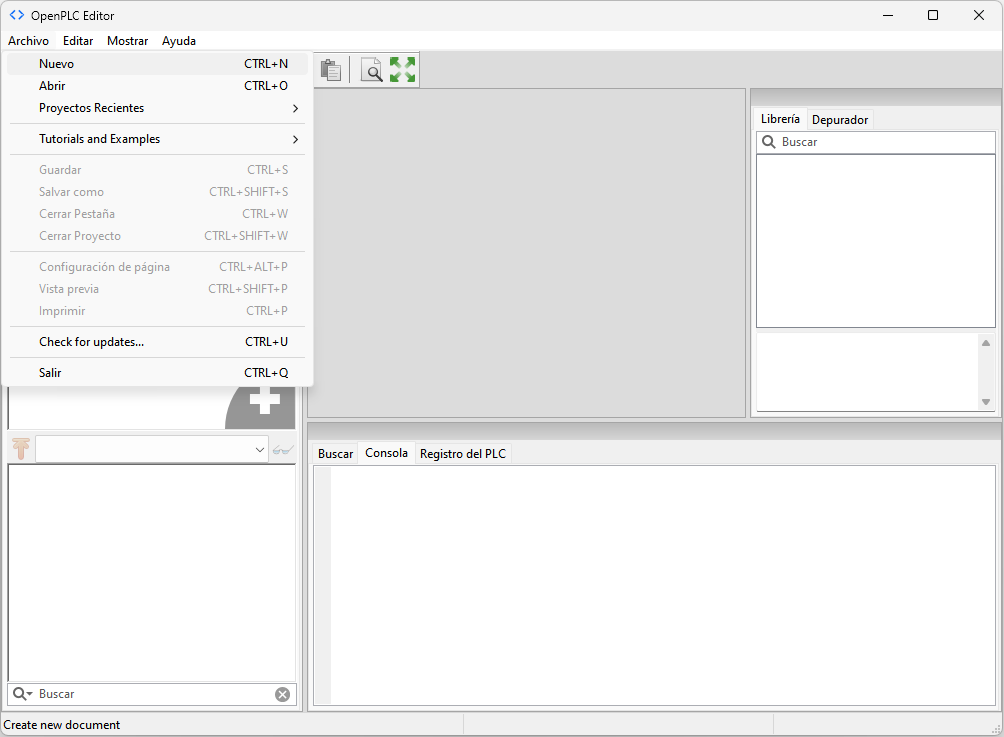Click the Paste clipboard toolbar icon
The height and width of the screenshot is (737, 1004).
[330, 70]
